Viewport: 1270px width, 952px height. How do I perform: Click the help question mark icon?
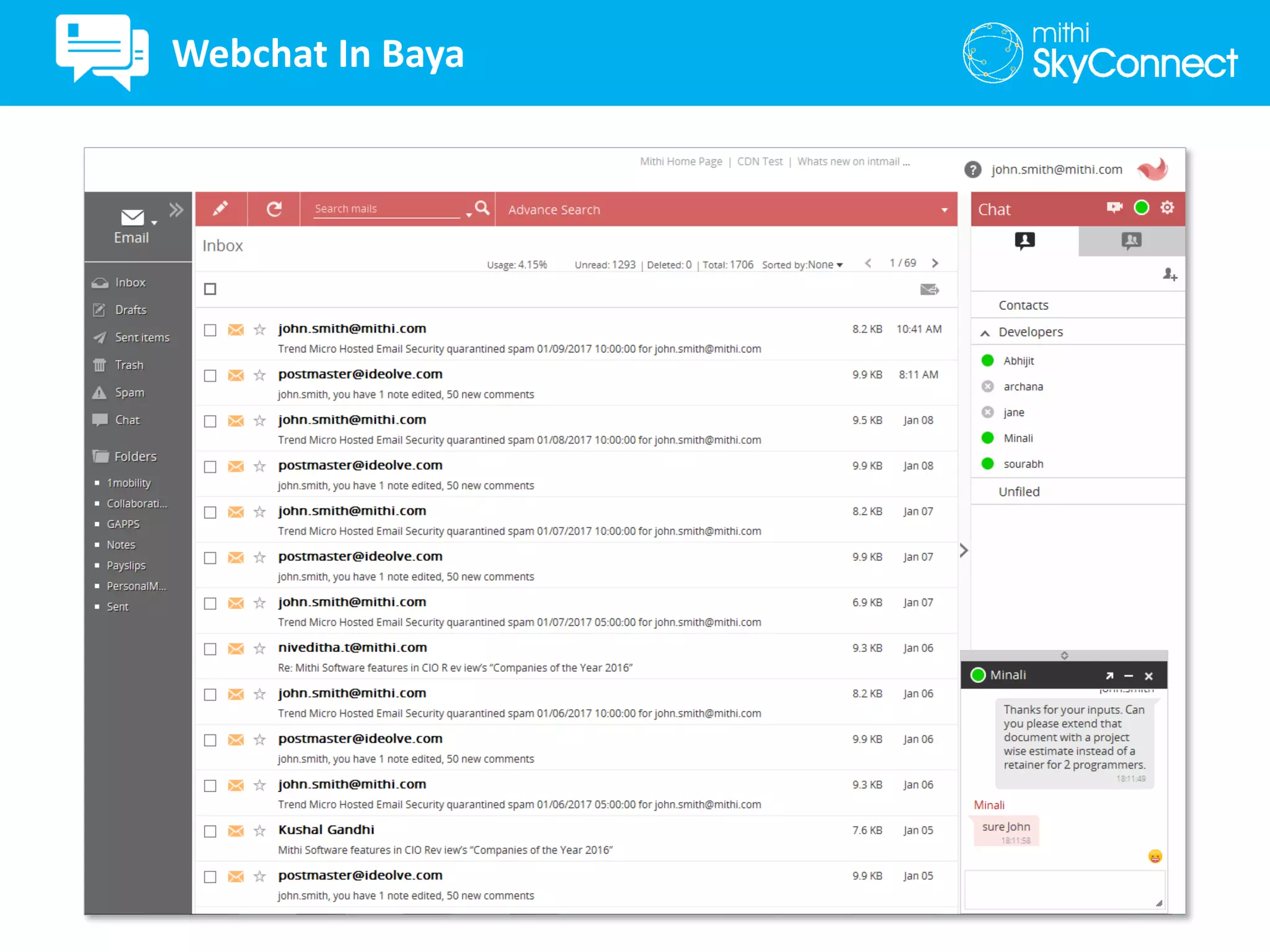pos(972,170)
